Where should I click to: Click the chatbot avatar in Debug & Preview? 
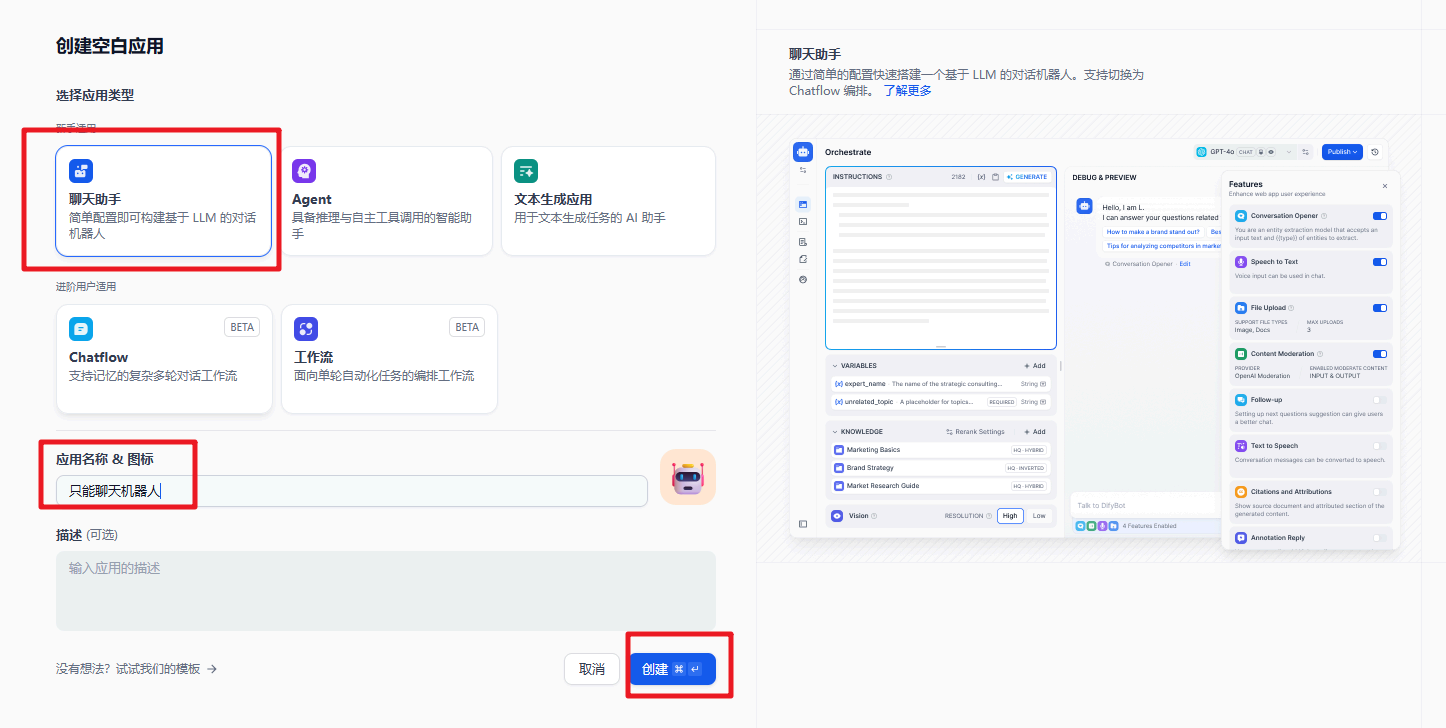tap(1084, 206)
